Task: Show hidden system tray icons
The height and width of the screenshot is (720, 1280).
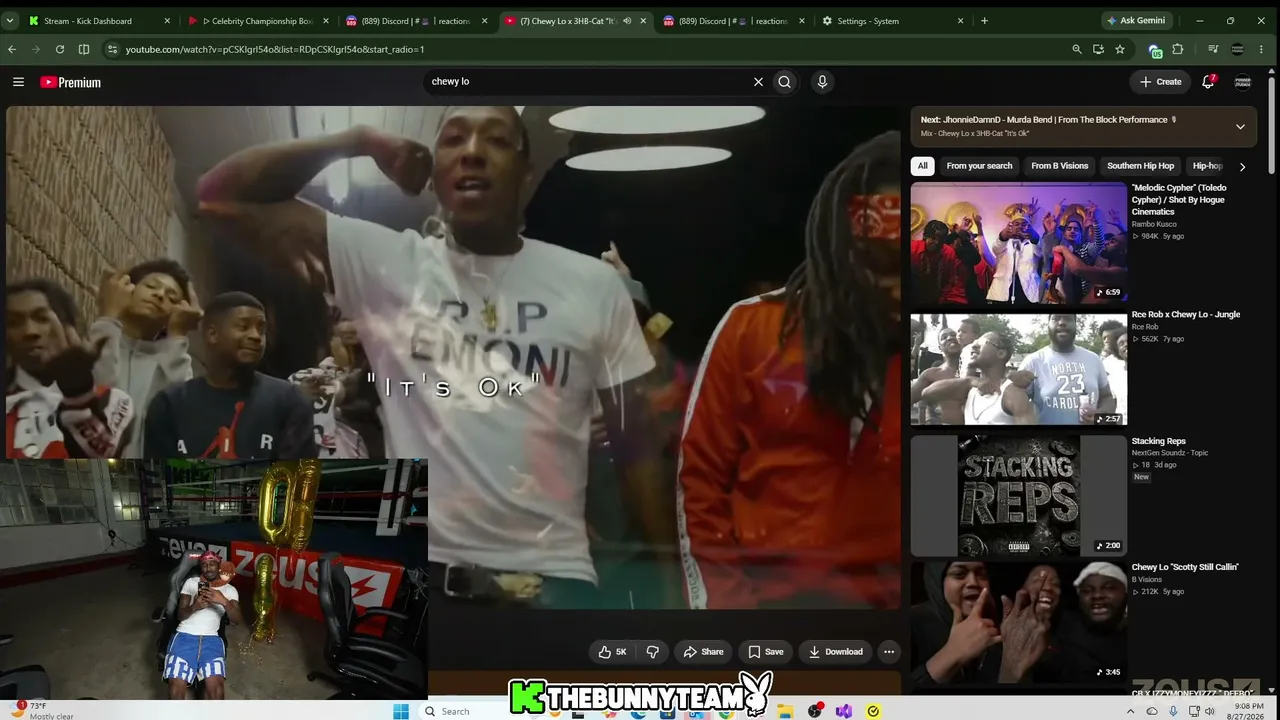Action: pos(1131,711)
